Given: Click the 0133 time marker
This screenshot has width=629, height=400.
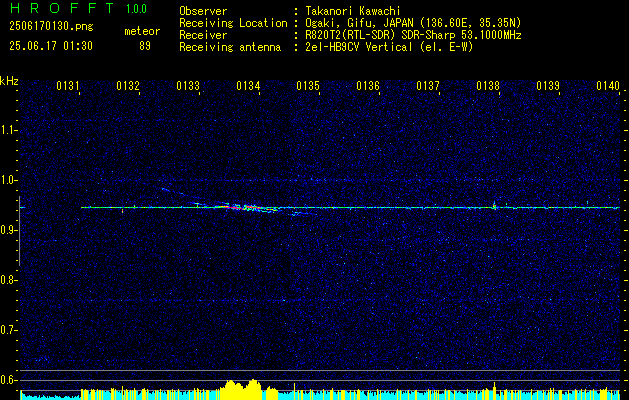Looking at the screenshot, I should (x=188, y=86).
